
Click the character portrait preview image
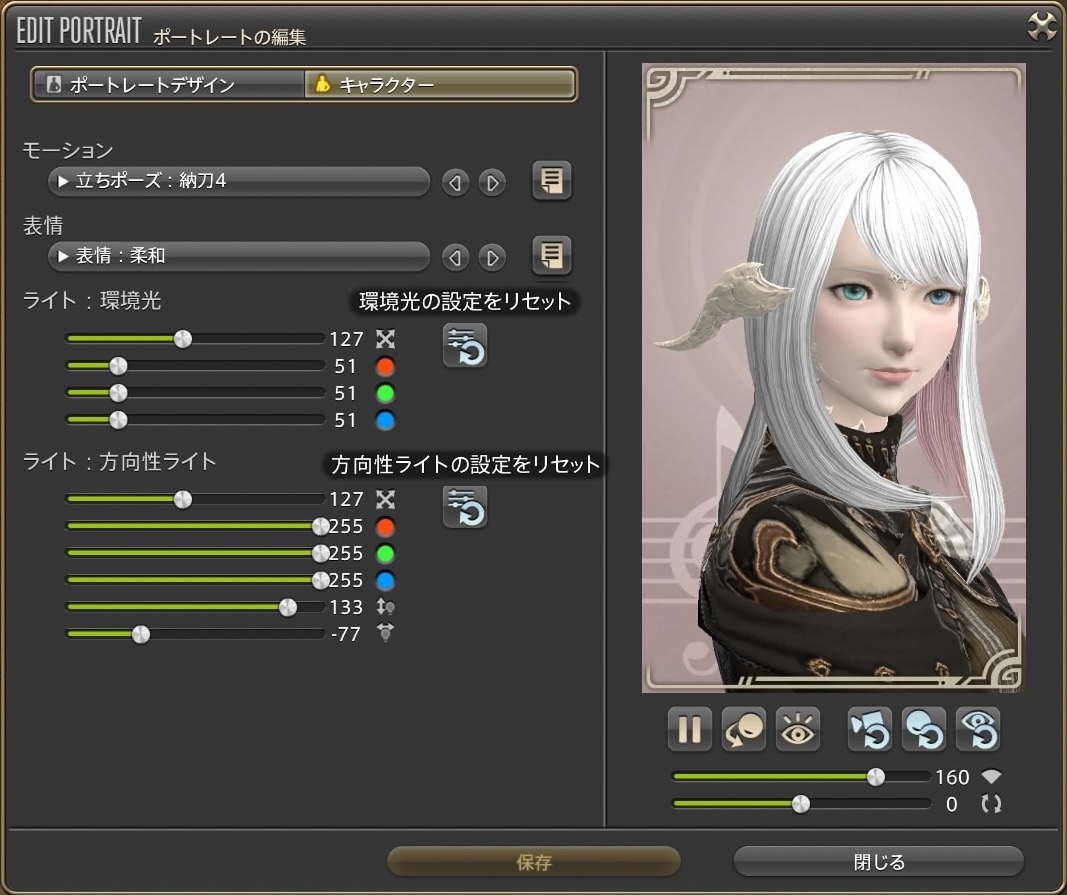[833, 378]
